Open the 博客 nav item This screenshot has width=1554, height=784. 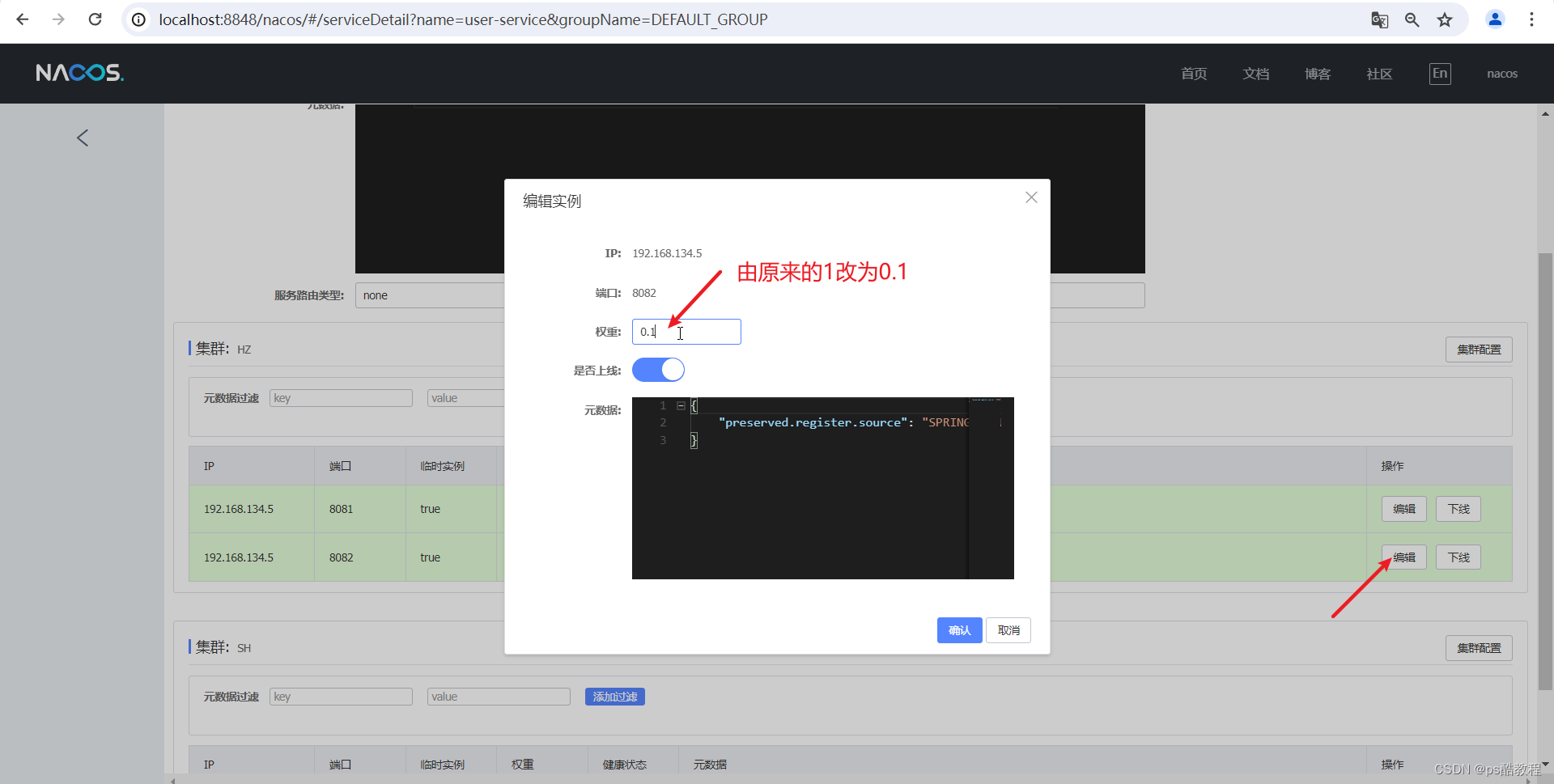(x=1318, y=74)
